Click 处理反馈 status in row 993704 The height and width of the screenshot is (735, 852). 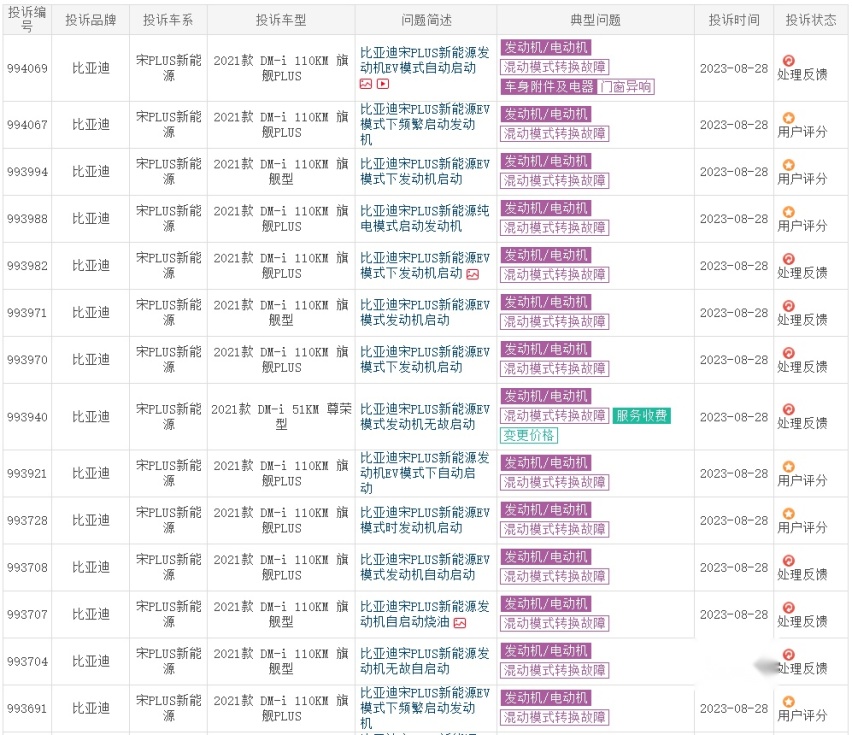click(802, 669)
